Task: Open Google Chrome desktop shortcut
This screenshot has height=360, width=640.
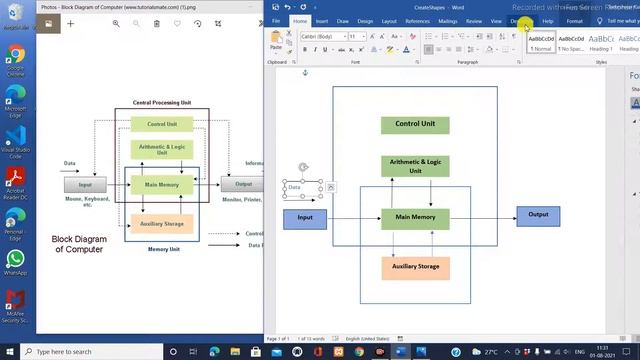Action: (16, 60)
